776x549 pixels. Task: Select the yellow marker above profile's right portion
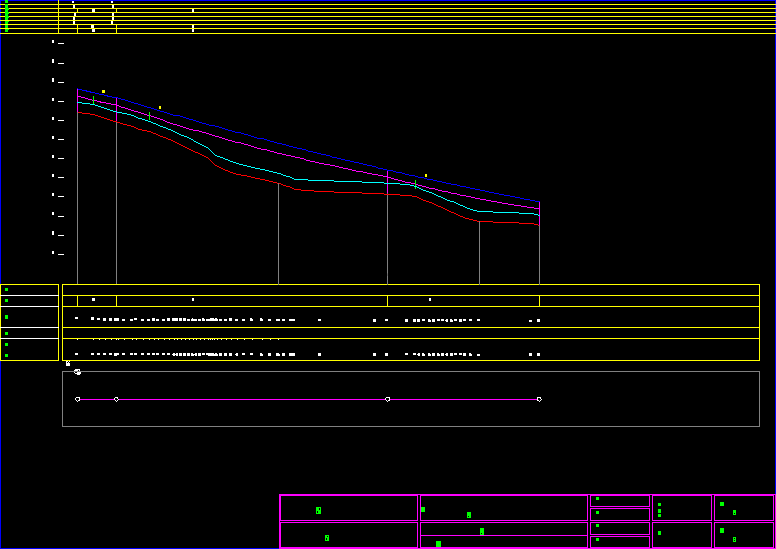click(426, 176)
